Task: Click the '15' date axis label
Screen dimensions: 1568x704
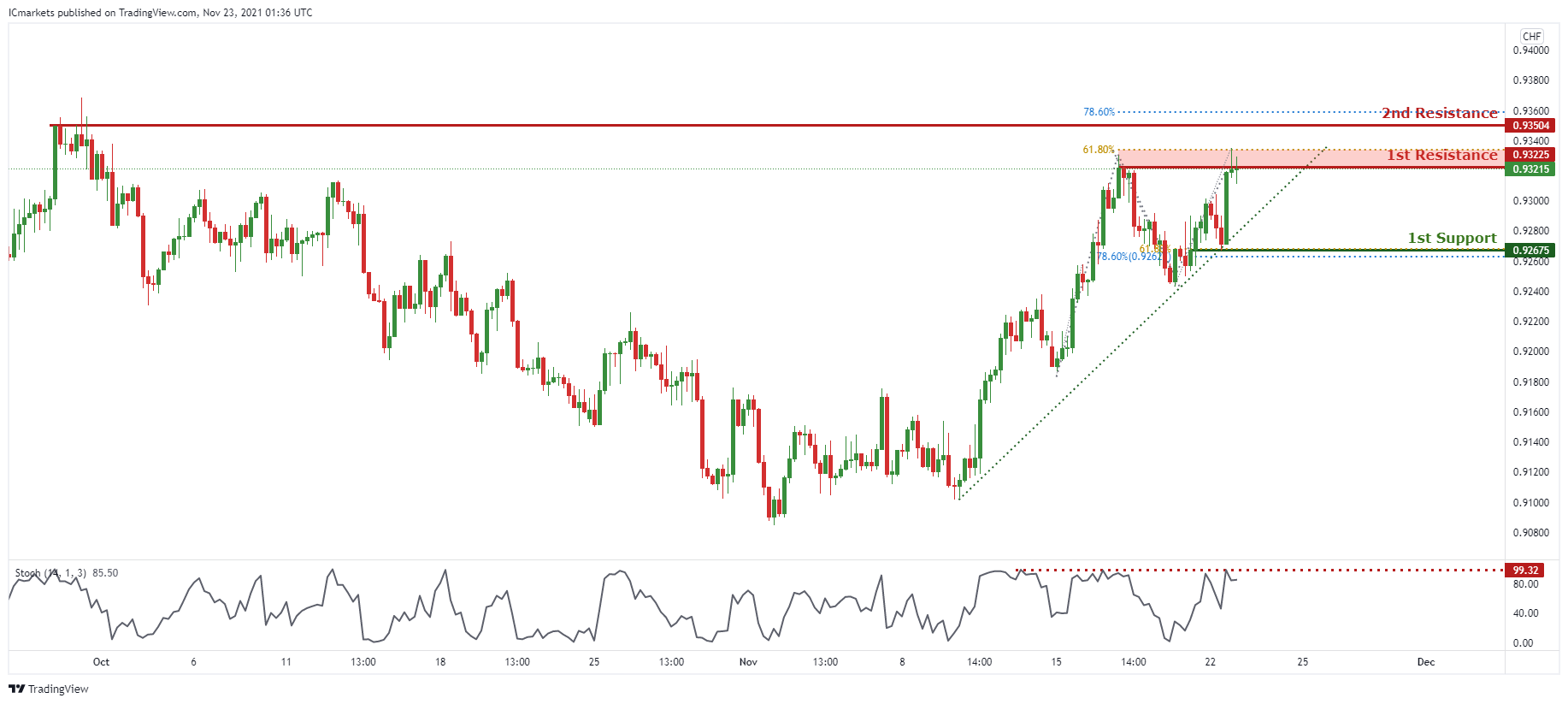Action: point(1056,662)
